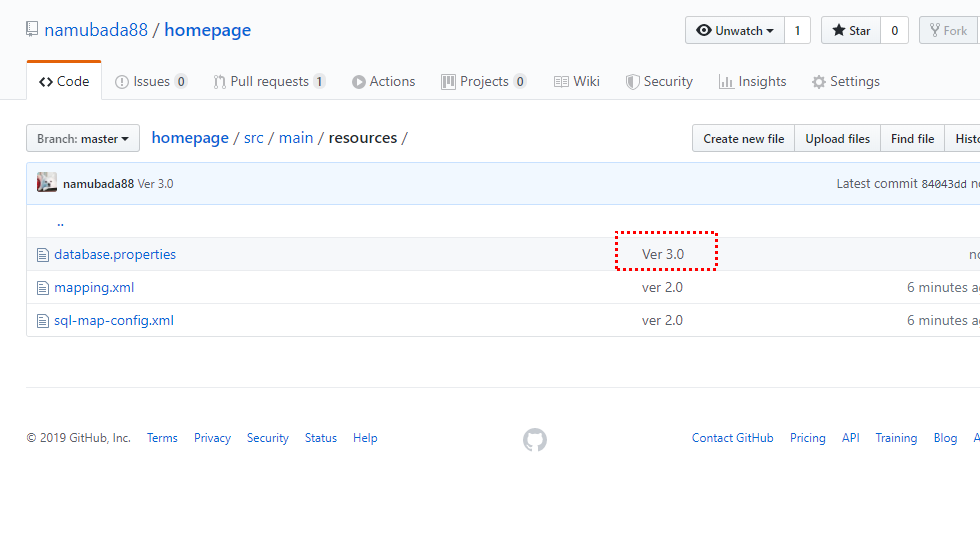The image size is (980, 560).
Task: Open latest commit hash 84043dd
Action: (x=944, y=184)
